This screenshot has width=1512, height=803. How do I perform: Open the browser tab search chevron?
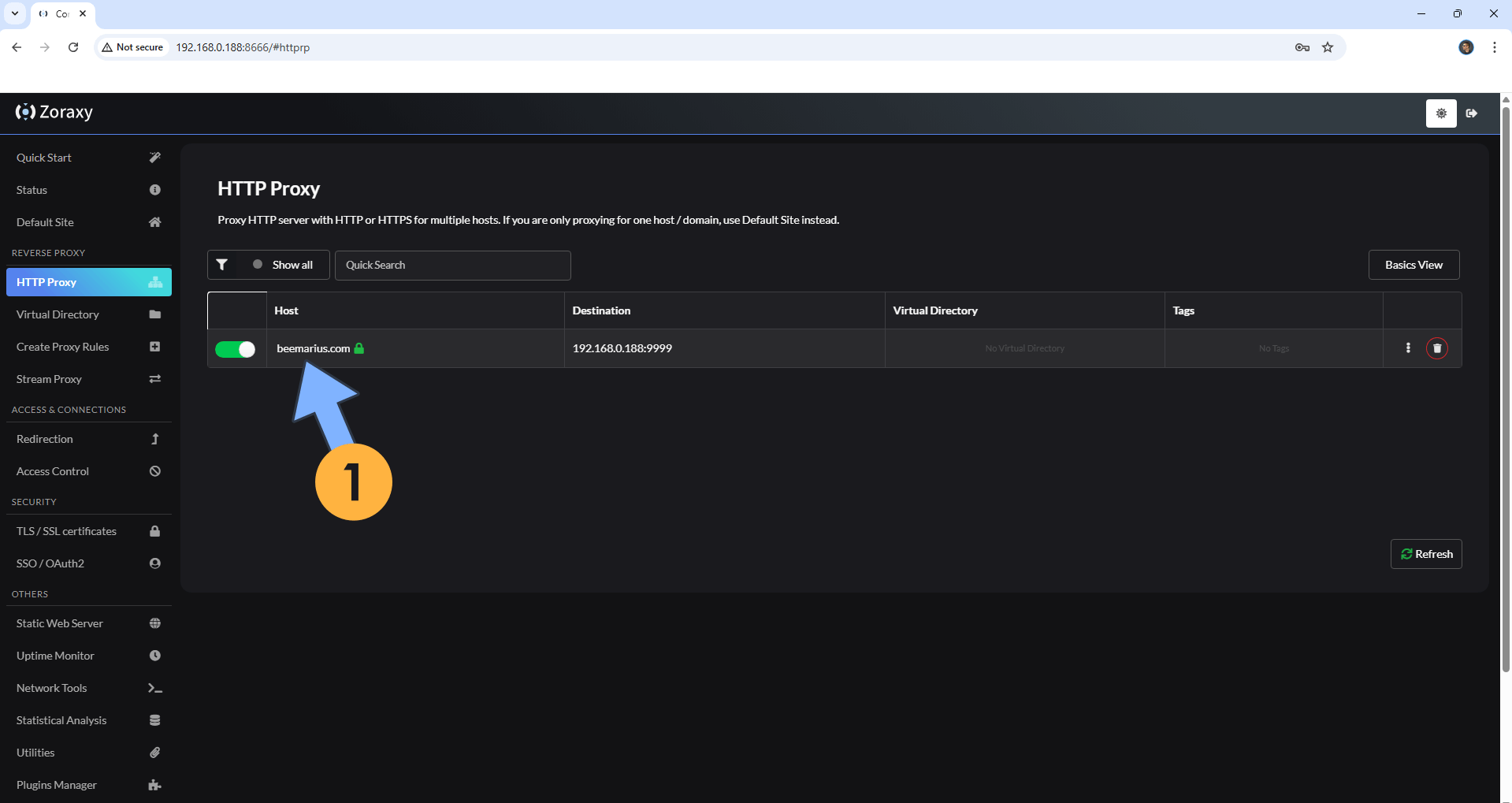click(x=14, y=13)
